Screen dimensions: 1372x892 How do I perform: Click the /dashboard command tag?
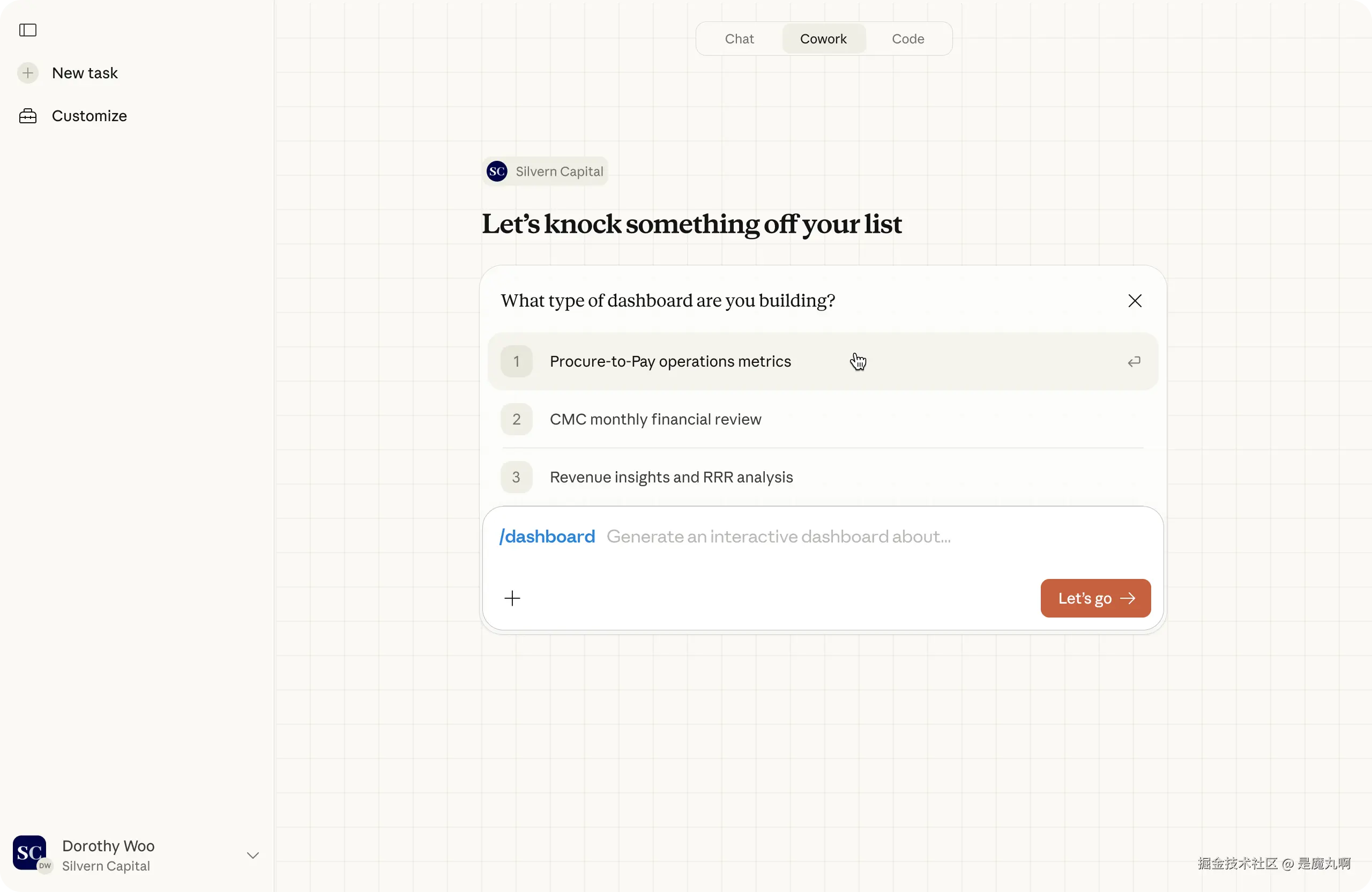tap(547, 536)
